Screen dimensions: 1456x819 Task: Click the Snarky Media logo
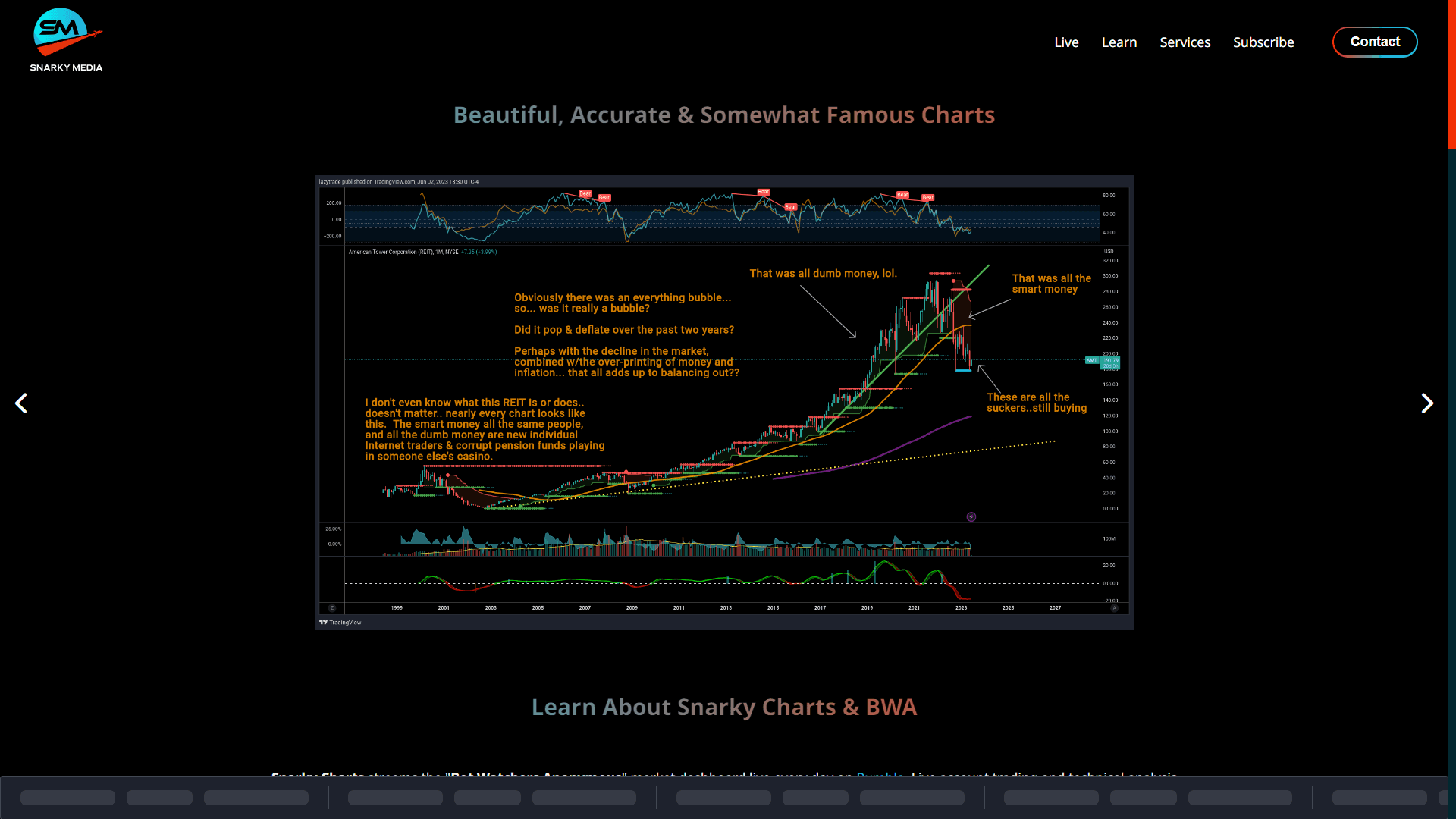click(x=66, y=40)
